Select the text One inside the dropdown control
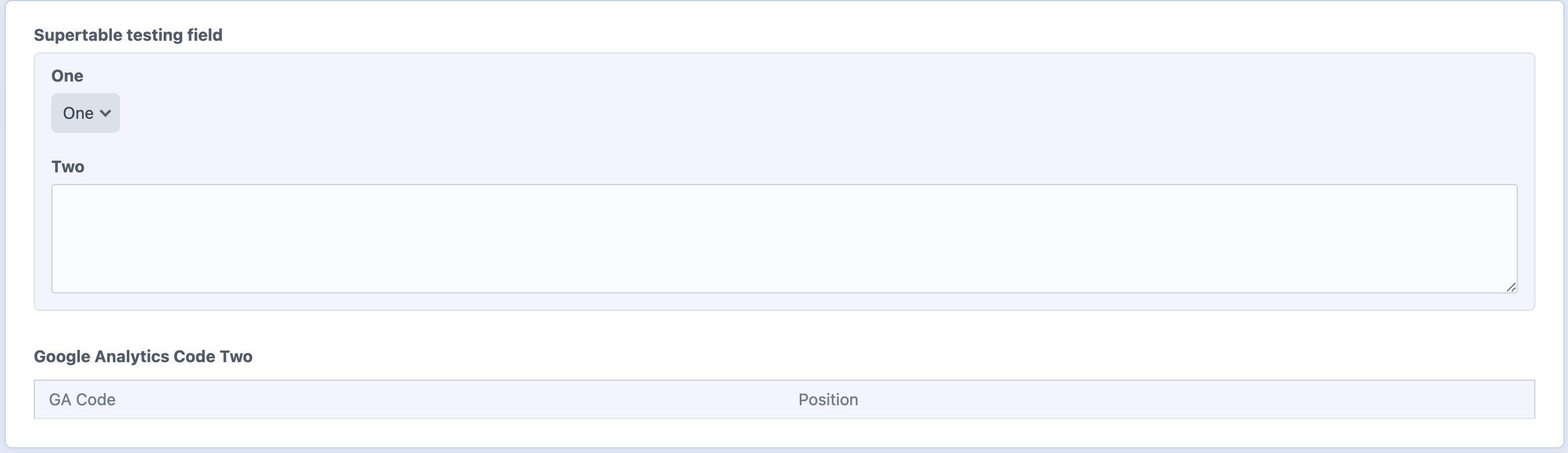 pos(77,112)
